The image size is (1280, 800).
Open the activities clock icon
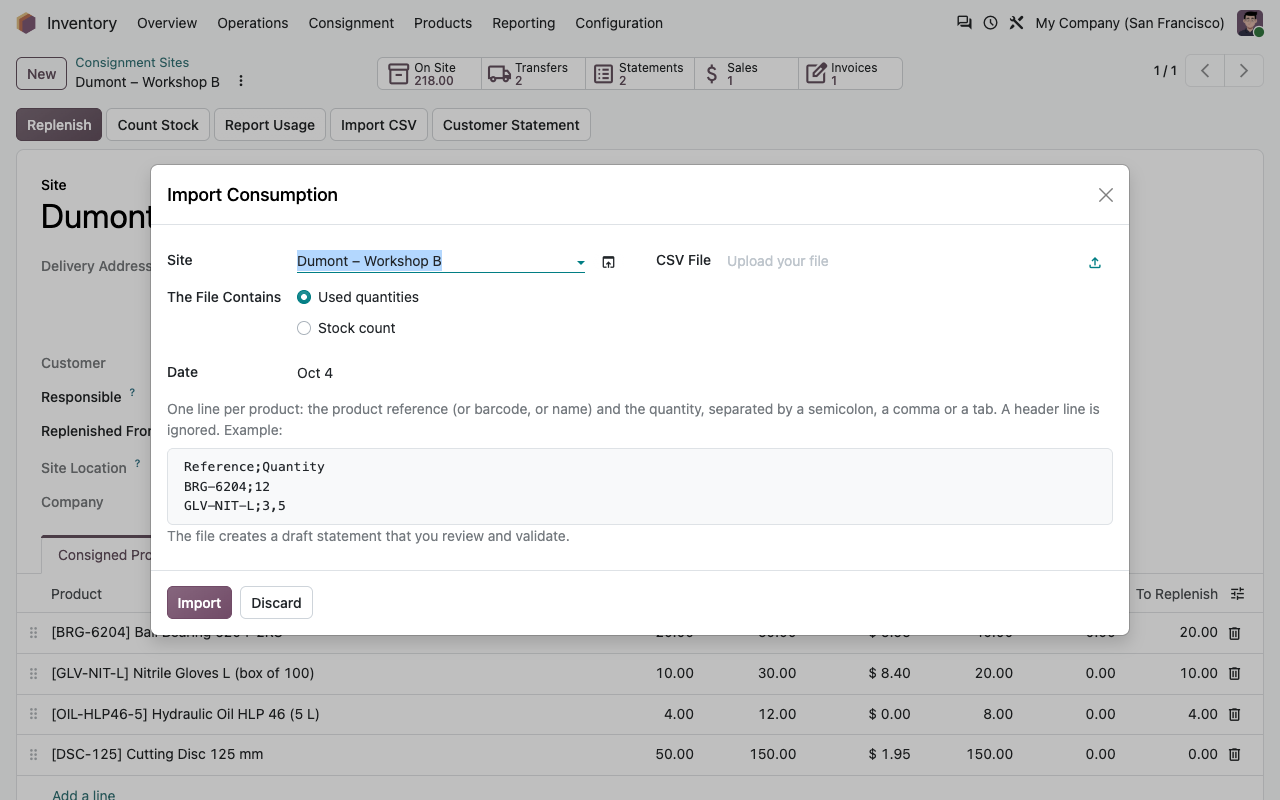(x=990, y=23)
